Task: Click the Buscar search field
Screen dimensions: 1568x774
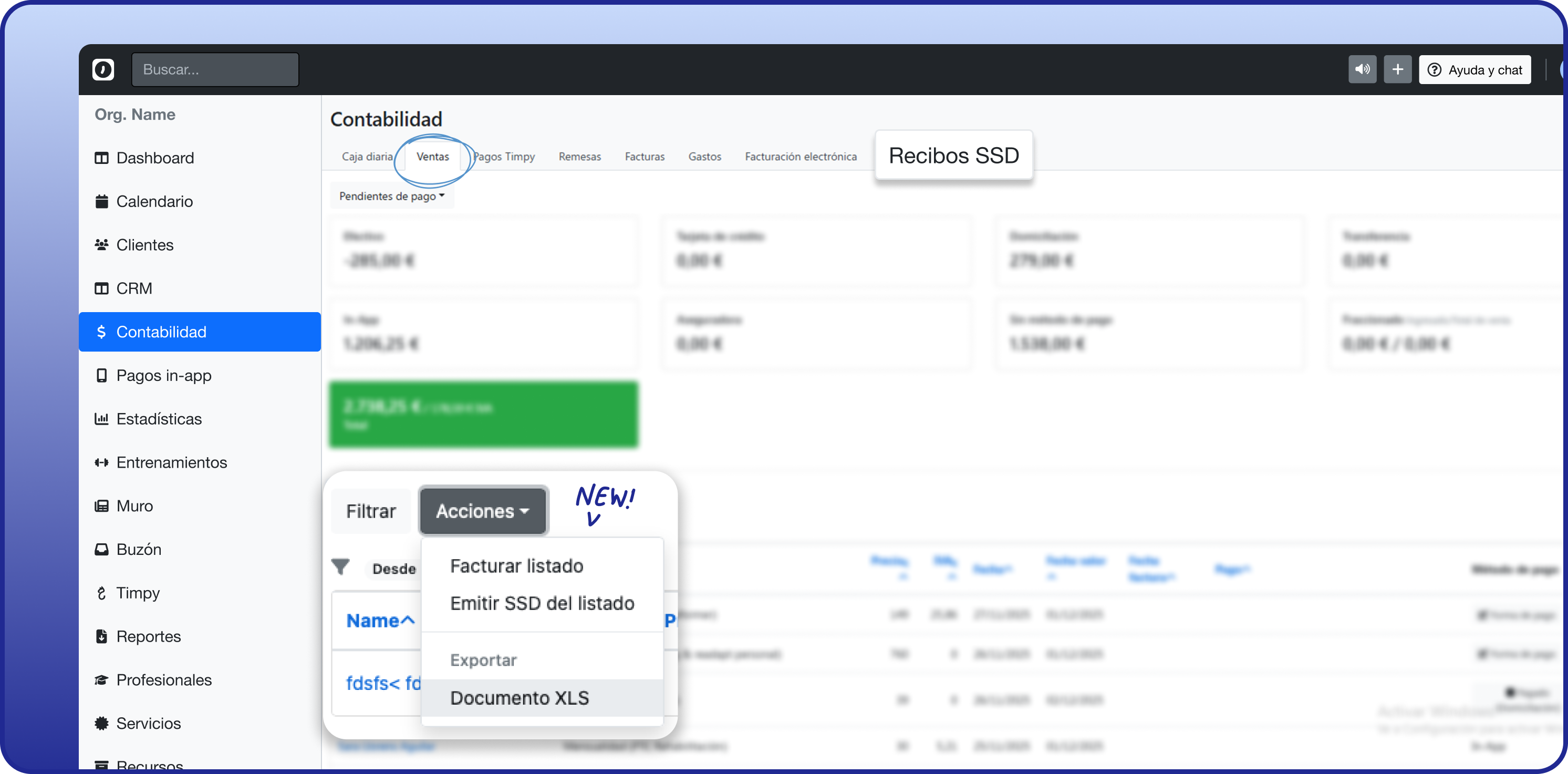Action: [215, 69]
